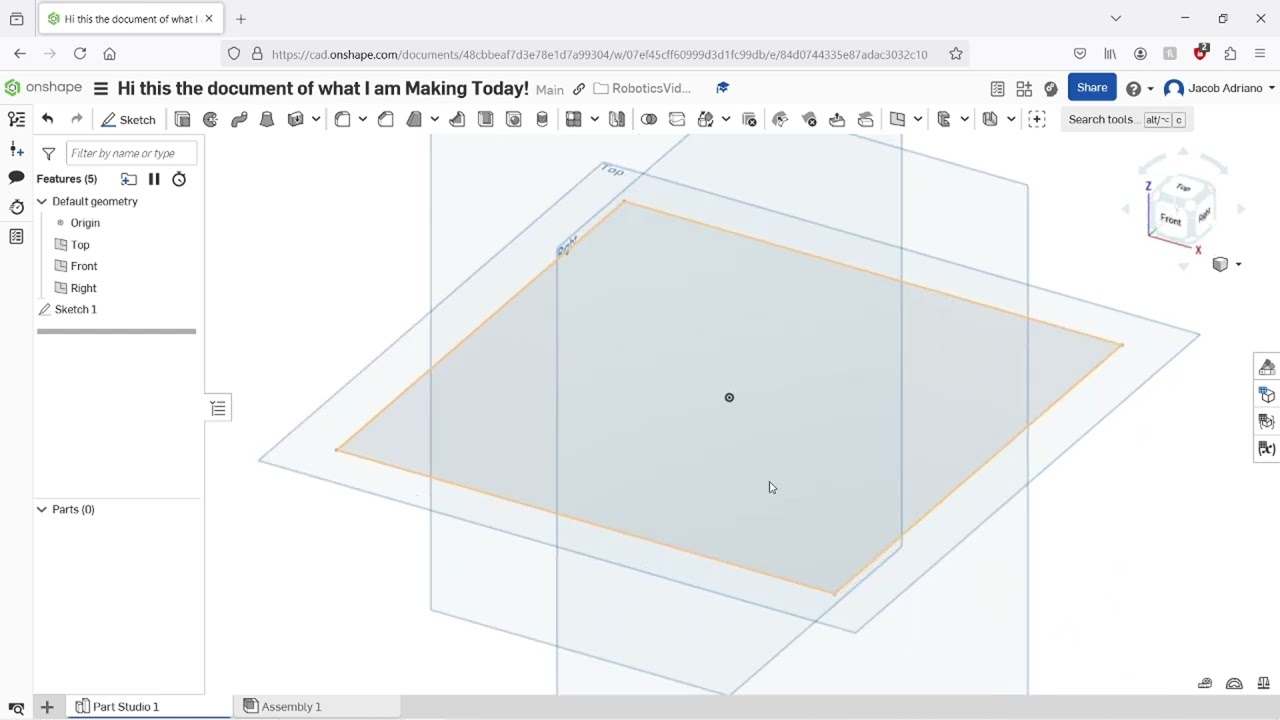Toggle bookmark star in address bar
Viewport: 1280px width, 720px height.
coord(956,54)
